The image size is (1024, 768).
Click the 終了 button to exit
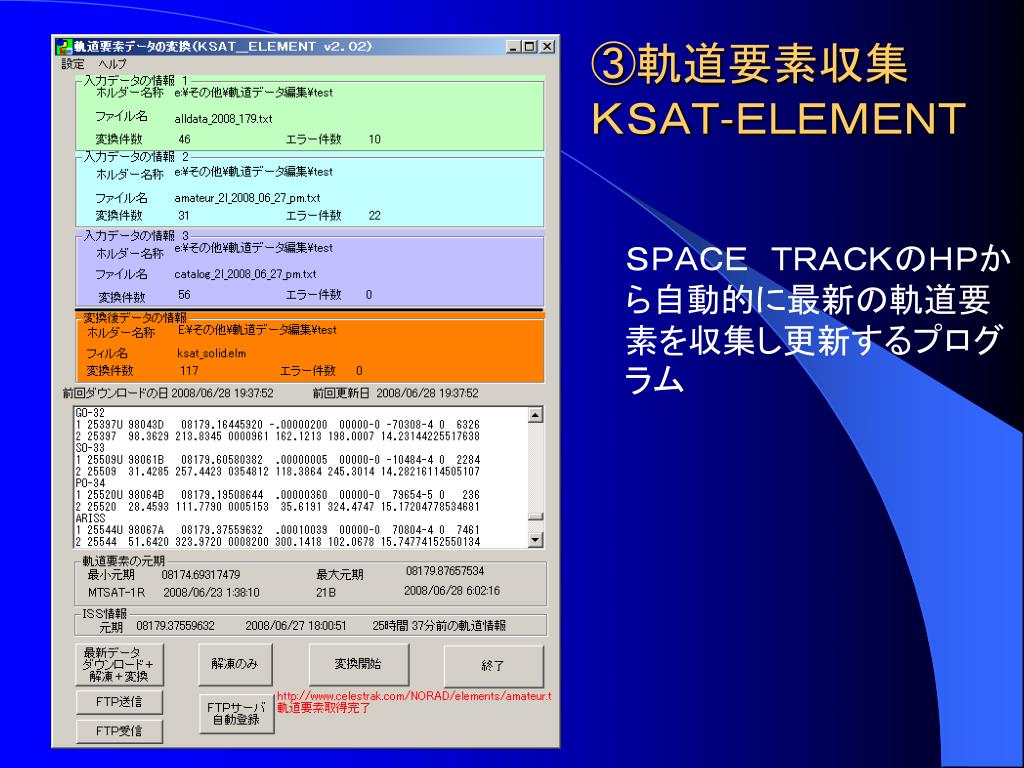[493, 665]
